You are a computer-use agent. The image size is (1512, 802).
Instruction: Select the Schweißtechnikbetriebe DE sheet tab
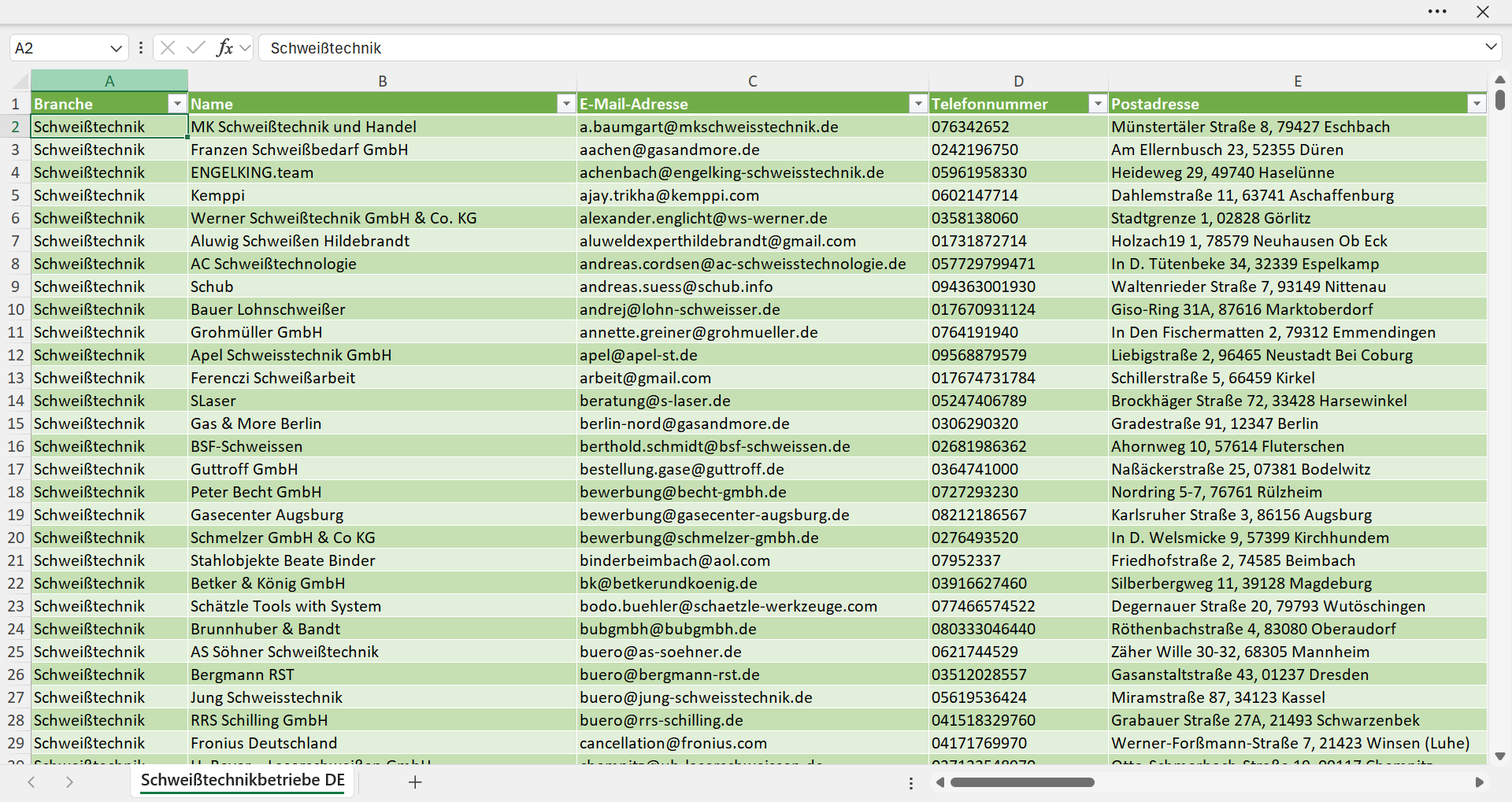click(243, 781)
